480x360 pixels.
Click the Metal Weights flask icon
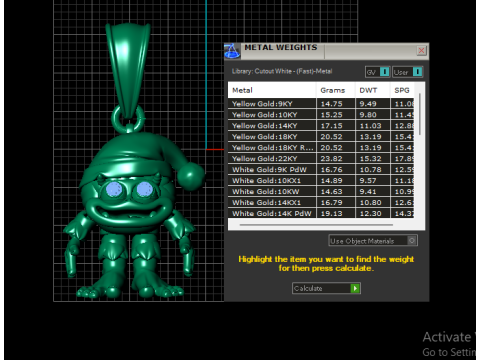coord(232,51)
